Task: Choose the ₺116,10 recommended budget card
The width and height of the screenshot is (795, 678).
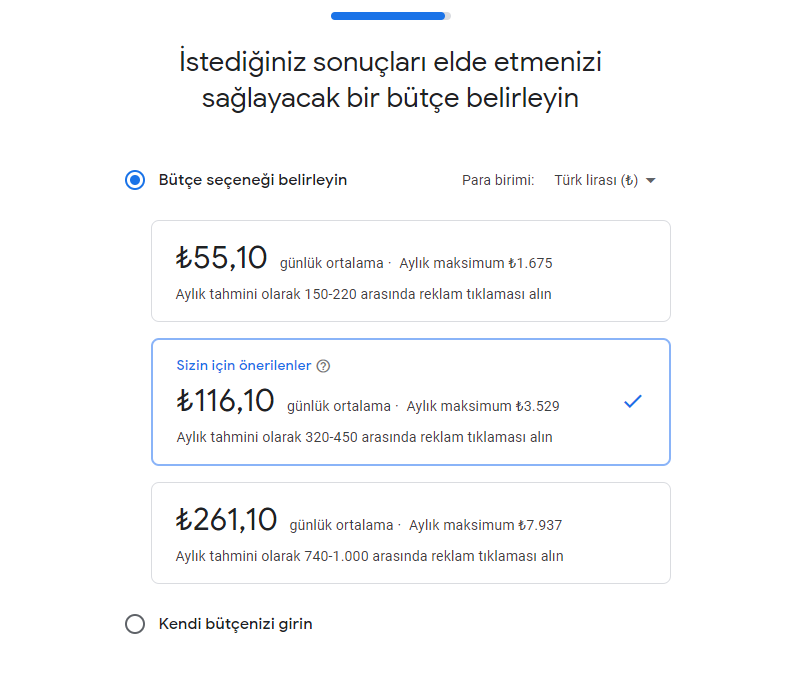Action: 410,402
